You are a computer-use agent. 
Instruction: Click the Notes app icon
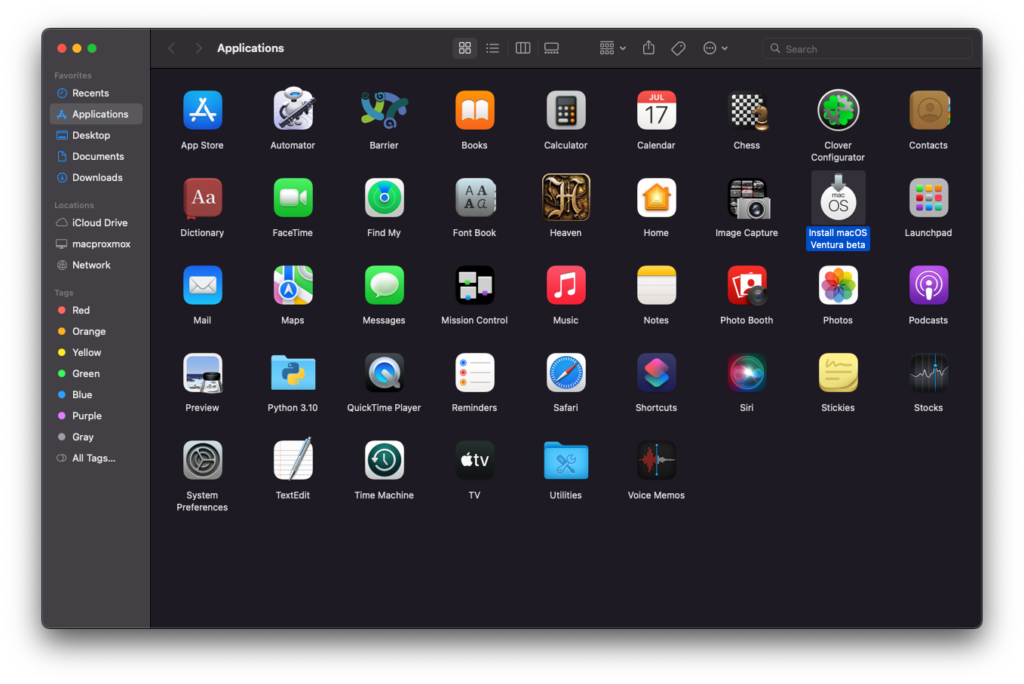[x=656, y=285]
